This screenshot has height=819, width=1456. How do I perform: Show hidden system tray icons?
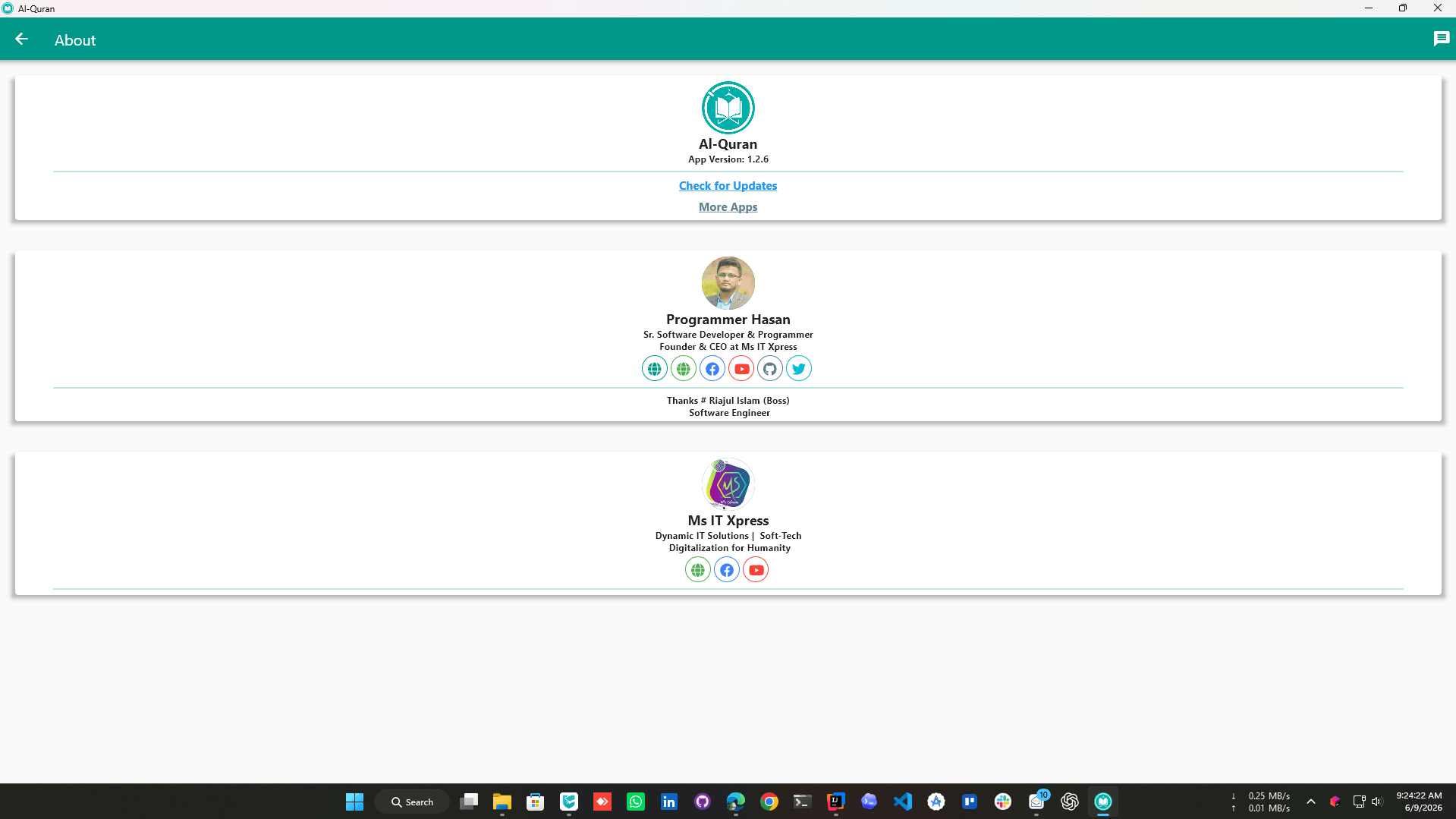click(1310, 802)
